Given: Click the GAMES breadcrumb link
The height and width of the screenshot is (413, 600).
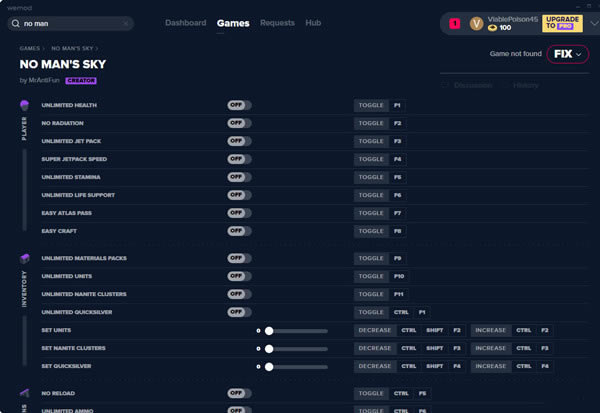Looking at the screenshot, I should pos(29,48).
